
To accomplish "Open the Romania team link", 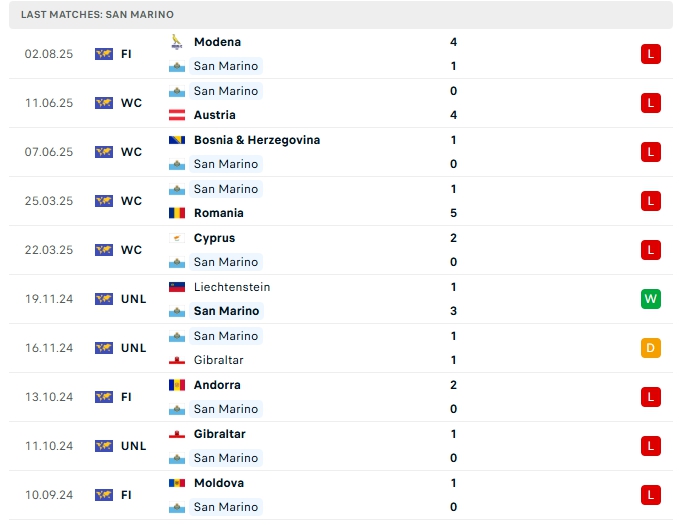I will 219,213.
